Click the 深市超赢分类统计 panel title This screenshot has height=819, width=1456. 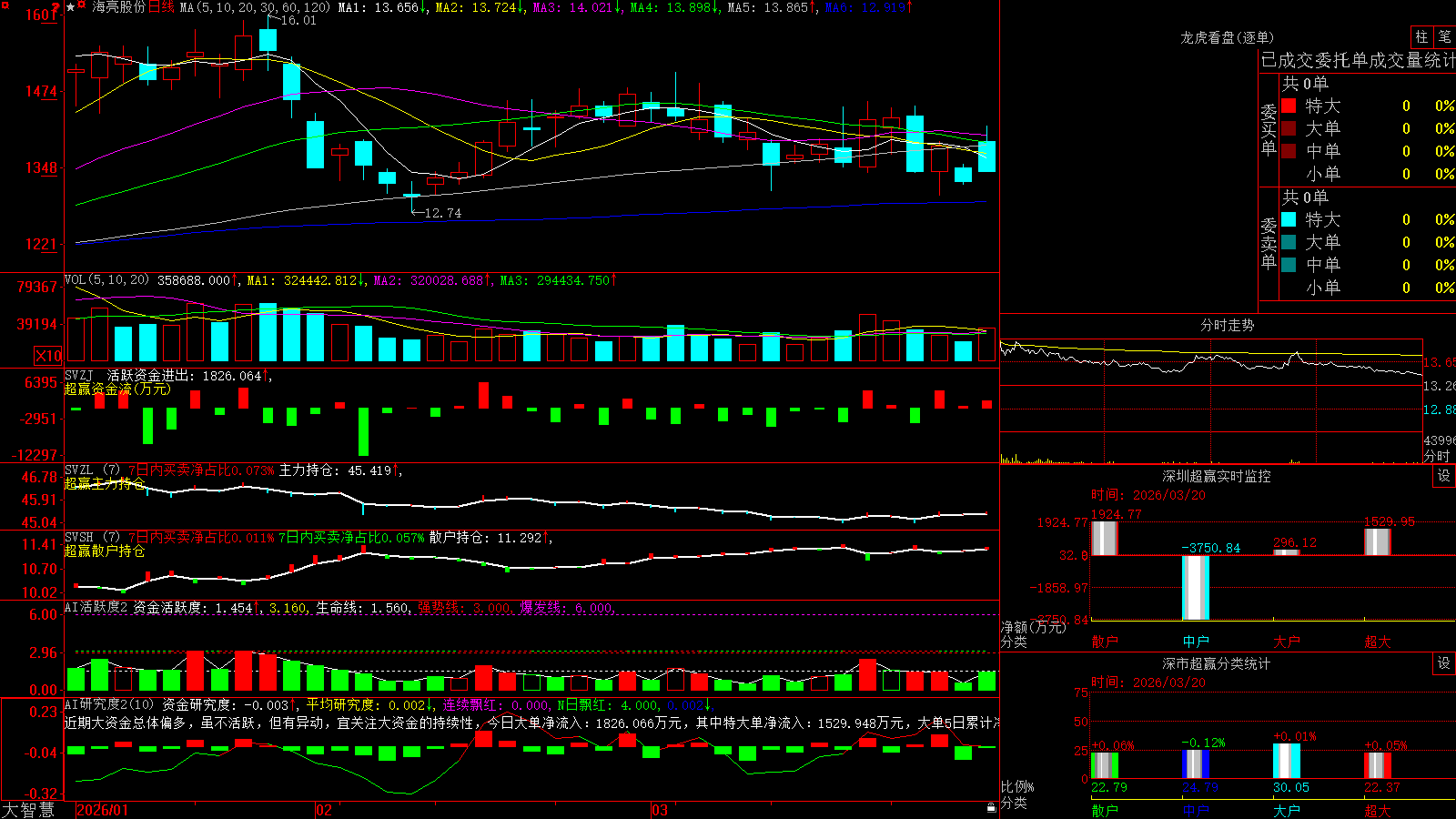tap(1216, 663)
